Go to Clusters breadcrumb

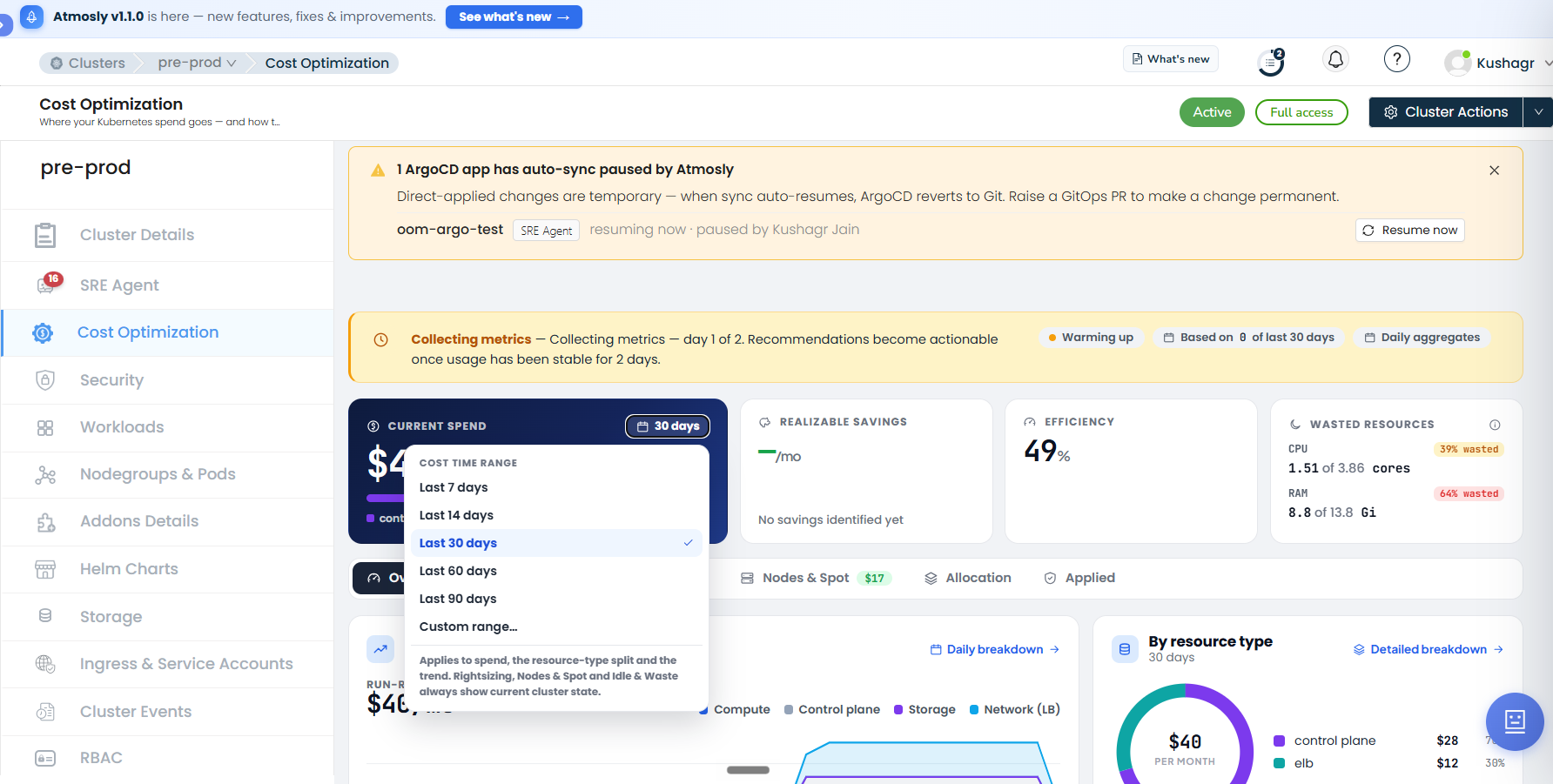88,63
